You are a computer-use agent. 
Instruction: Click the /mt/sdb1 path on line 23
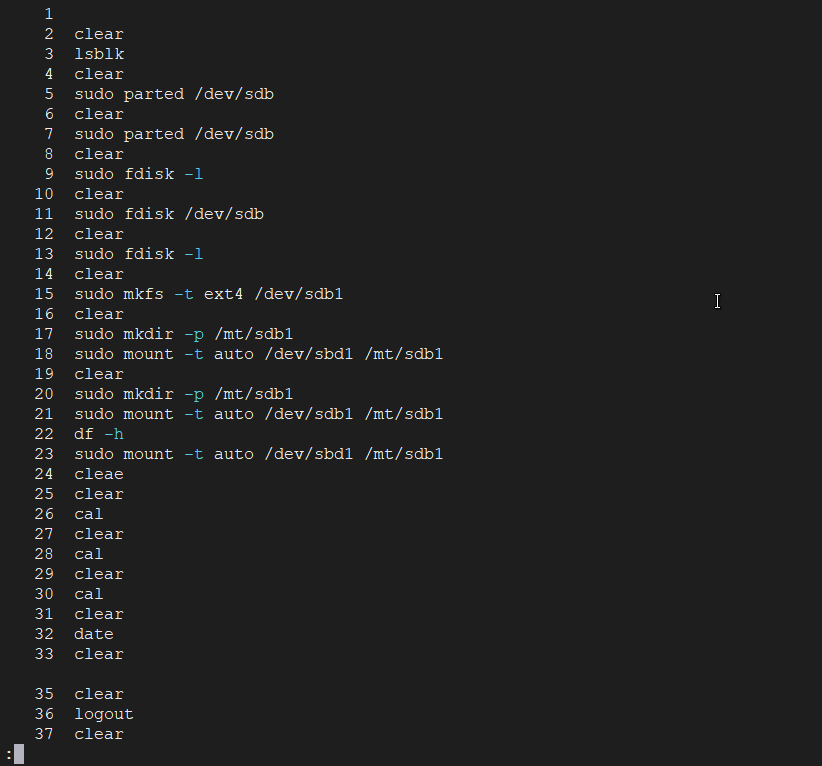(x=404, y=454)
